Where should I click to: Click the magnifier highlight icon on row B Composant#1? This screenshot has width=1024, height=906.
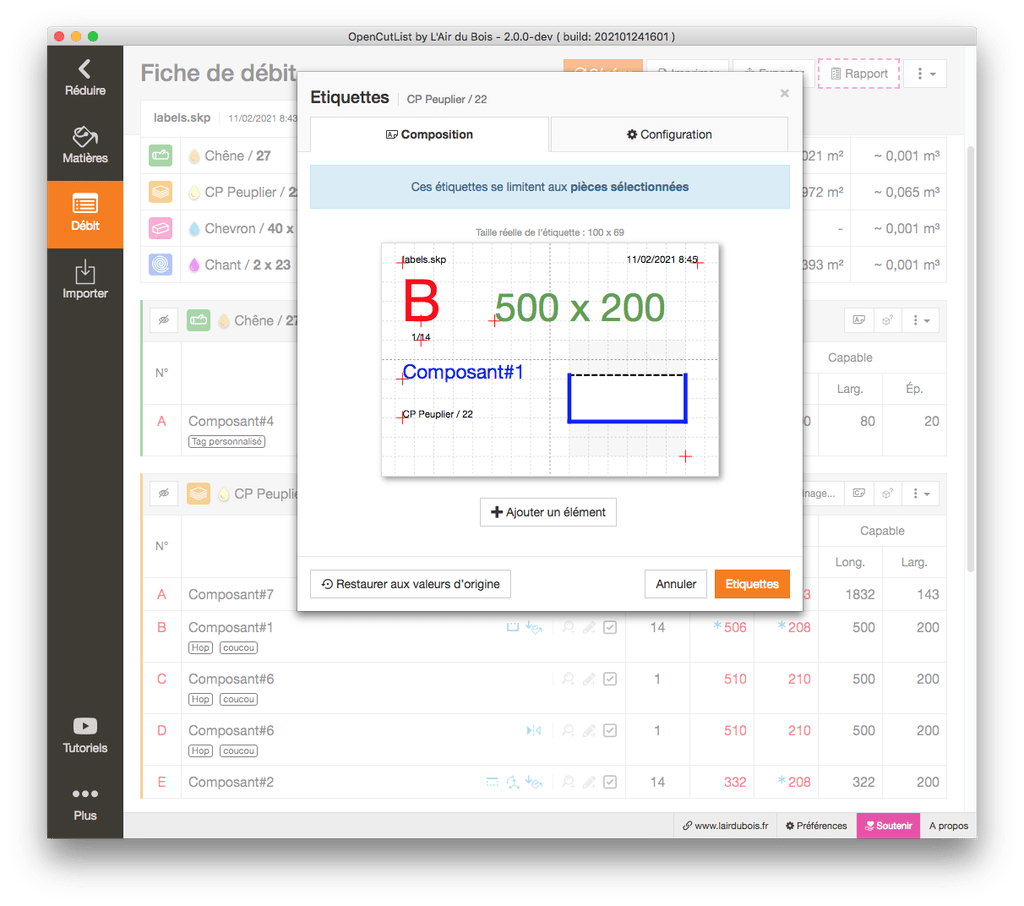tap(568, 627)
